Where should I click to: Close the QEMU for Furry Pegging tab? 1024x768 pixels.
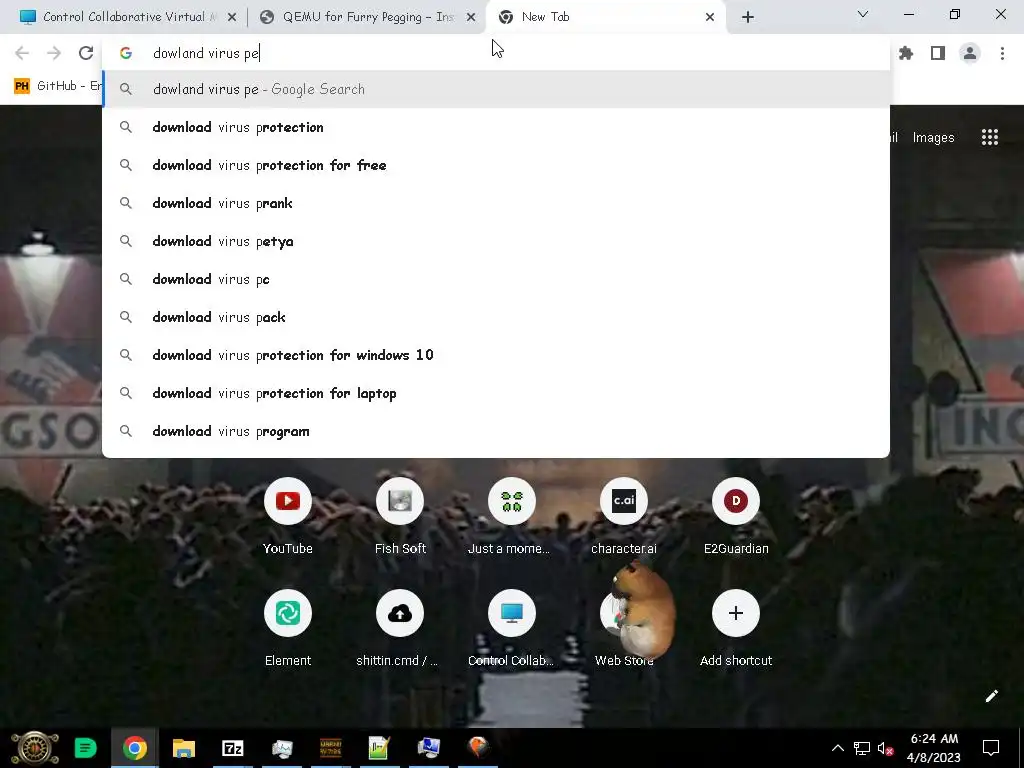point(471,18)
